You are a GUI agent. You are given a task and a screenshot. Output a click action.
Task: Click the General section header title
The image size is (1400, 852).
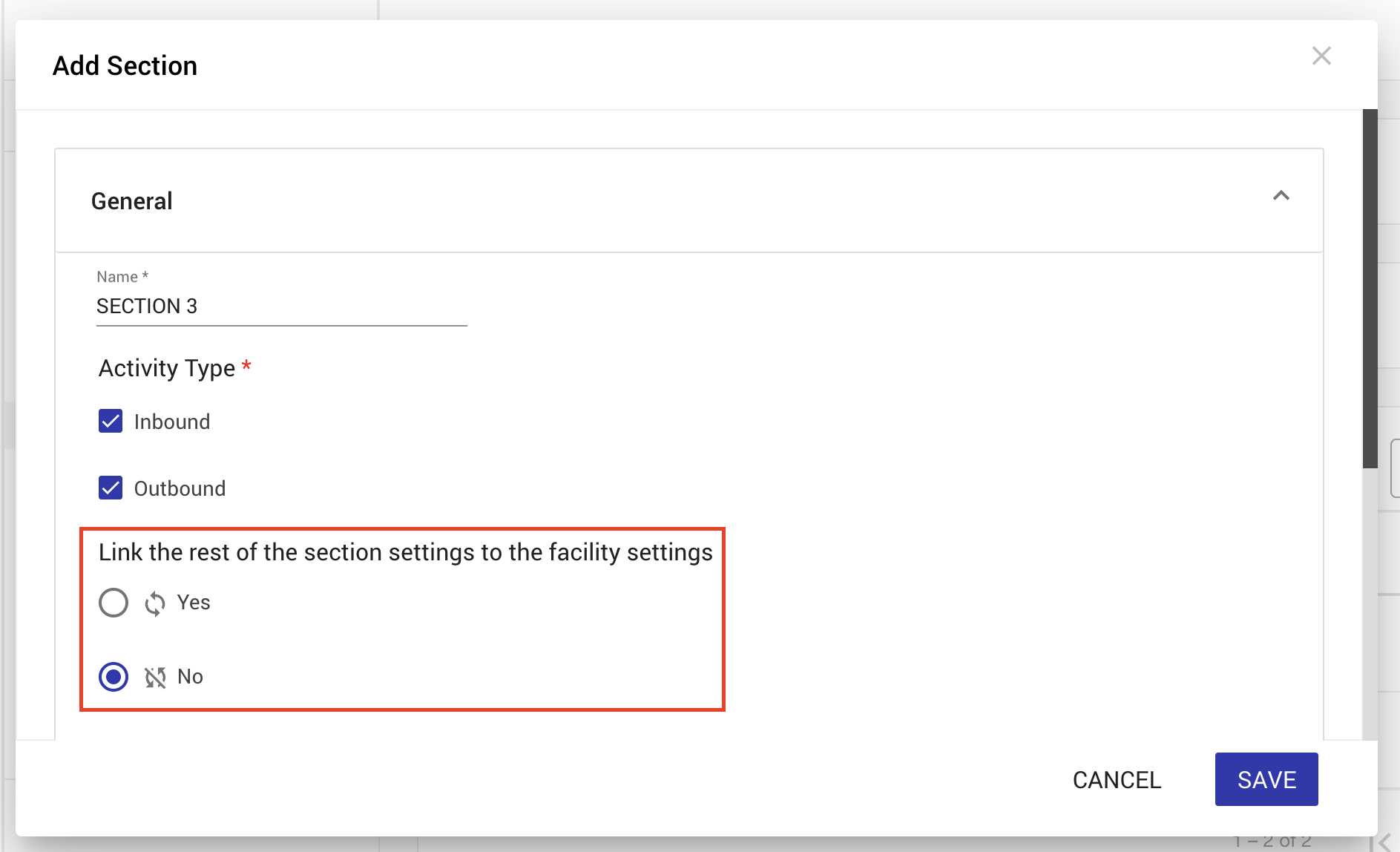[x=131, y=201]
